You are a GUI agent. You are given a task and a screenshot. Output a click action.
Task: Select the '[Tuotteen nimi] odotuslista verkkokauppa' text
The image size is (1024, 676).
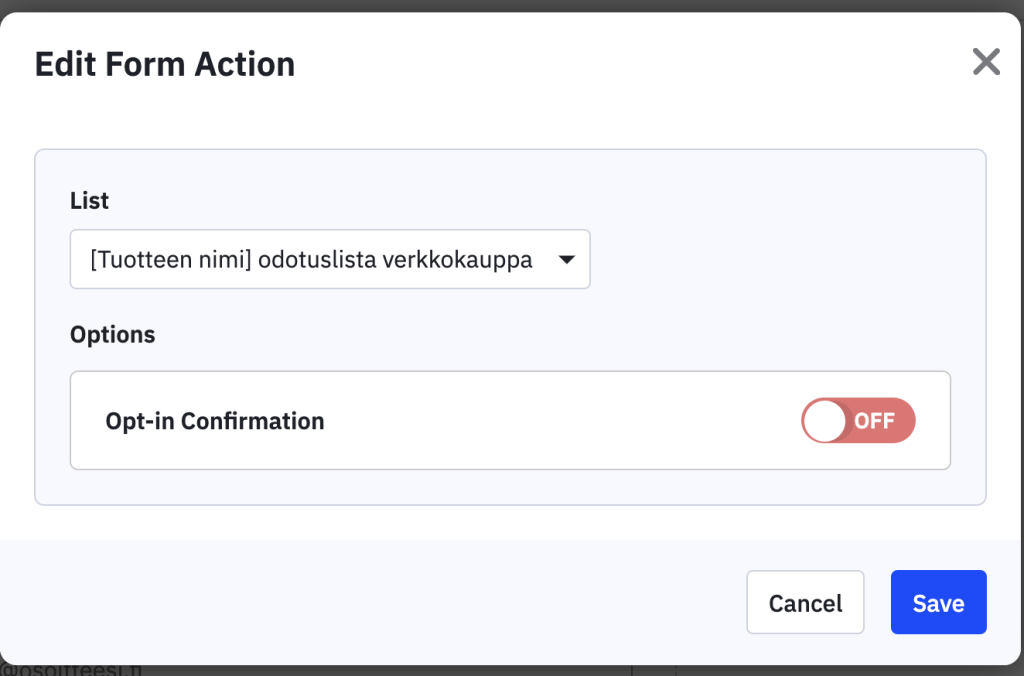pyautogui.click(x=311, y=260)
